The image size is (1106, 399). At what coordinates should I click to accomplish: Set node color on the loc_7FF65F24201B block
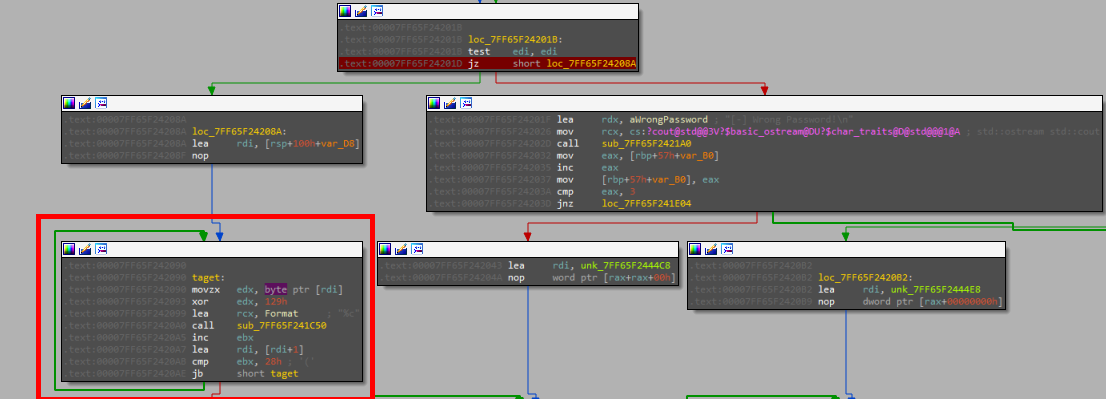tap(345, 11)
